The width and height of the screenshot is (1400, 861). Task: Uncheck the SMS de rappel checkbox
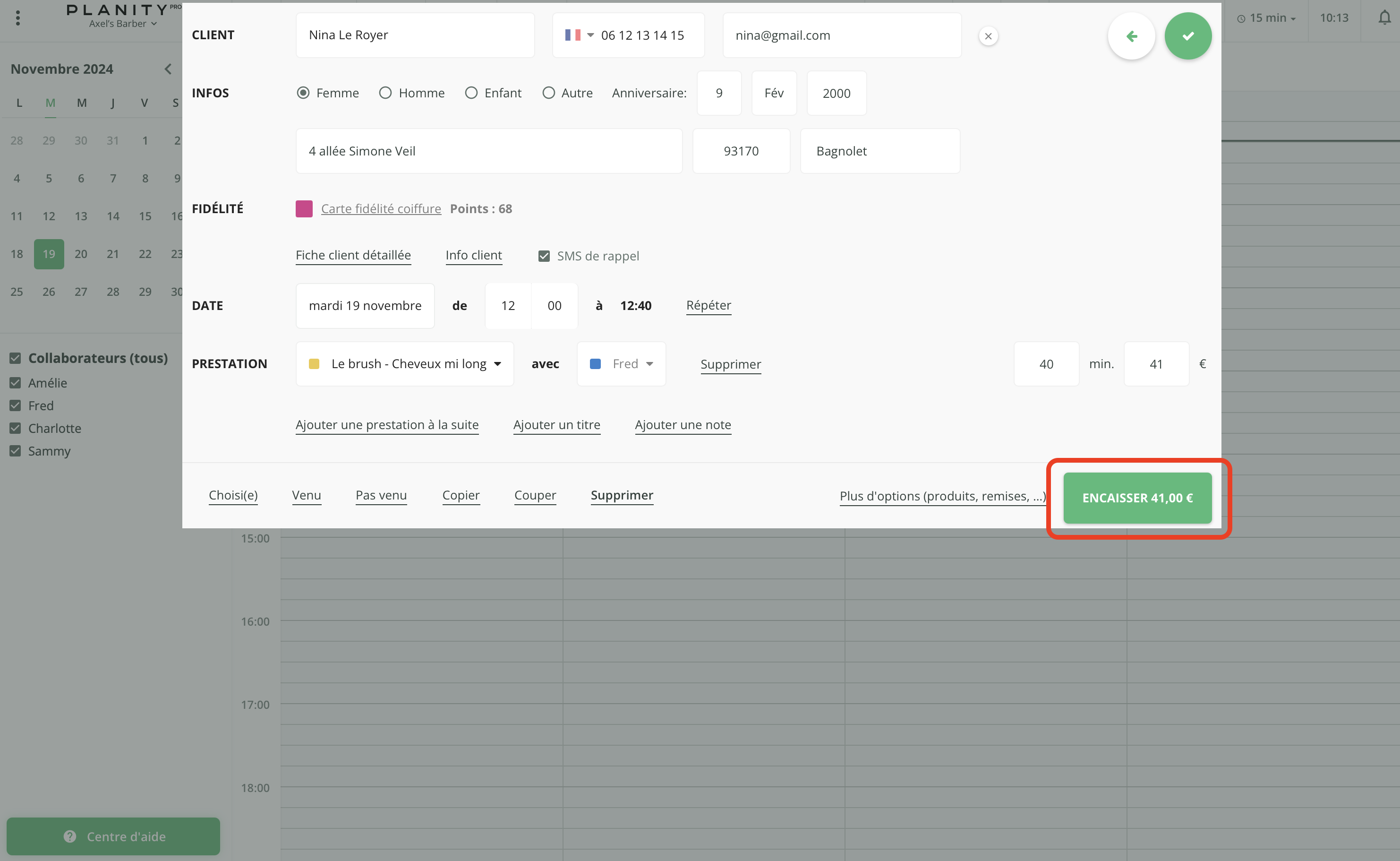click(544, 256)
